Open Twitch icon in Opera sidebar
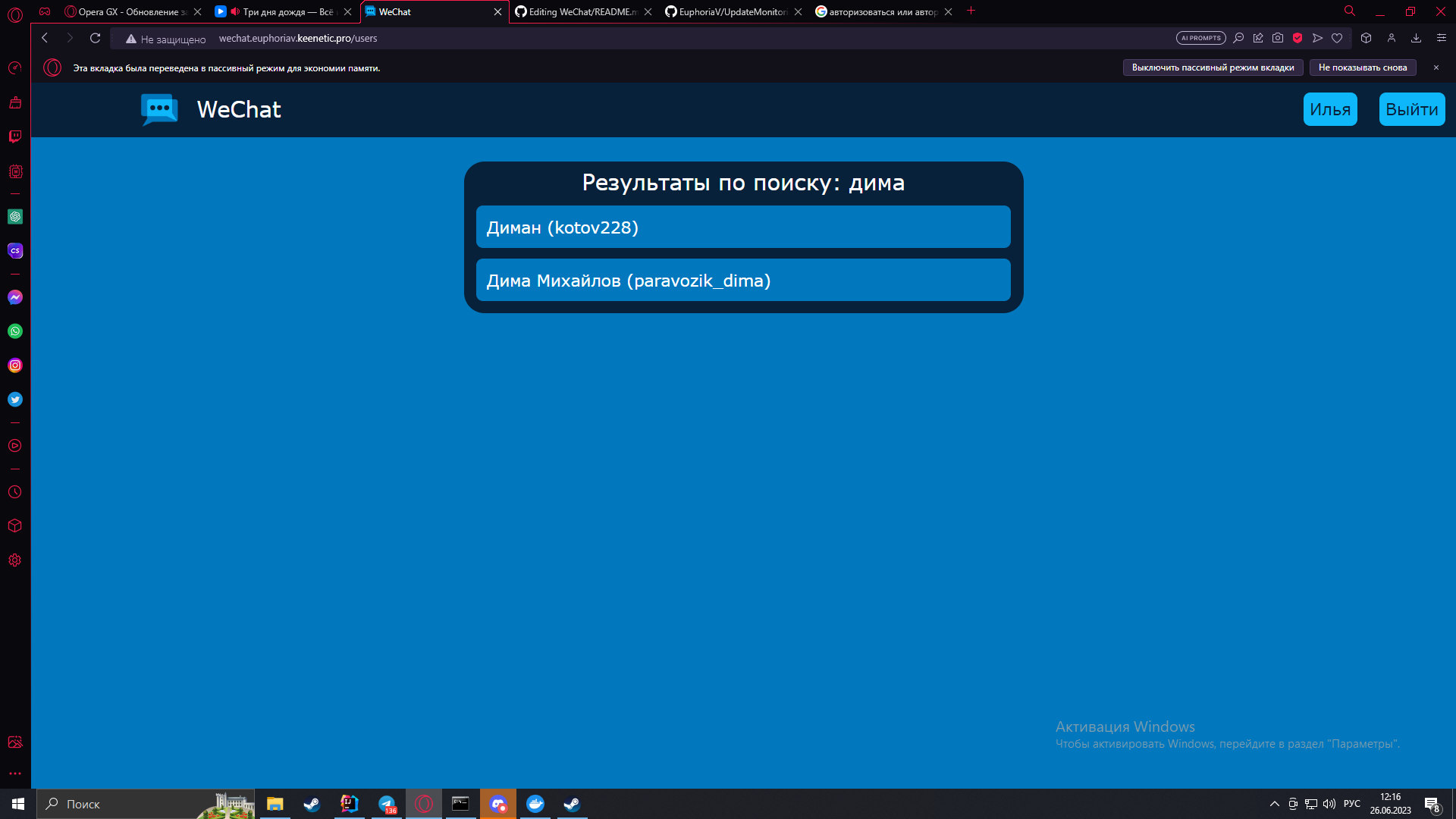Screen dimensions: 1456x819 click(x=15, y=136)
